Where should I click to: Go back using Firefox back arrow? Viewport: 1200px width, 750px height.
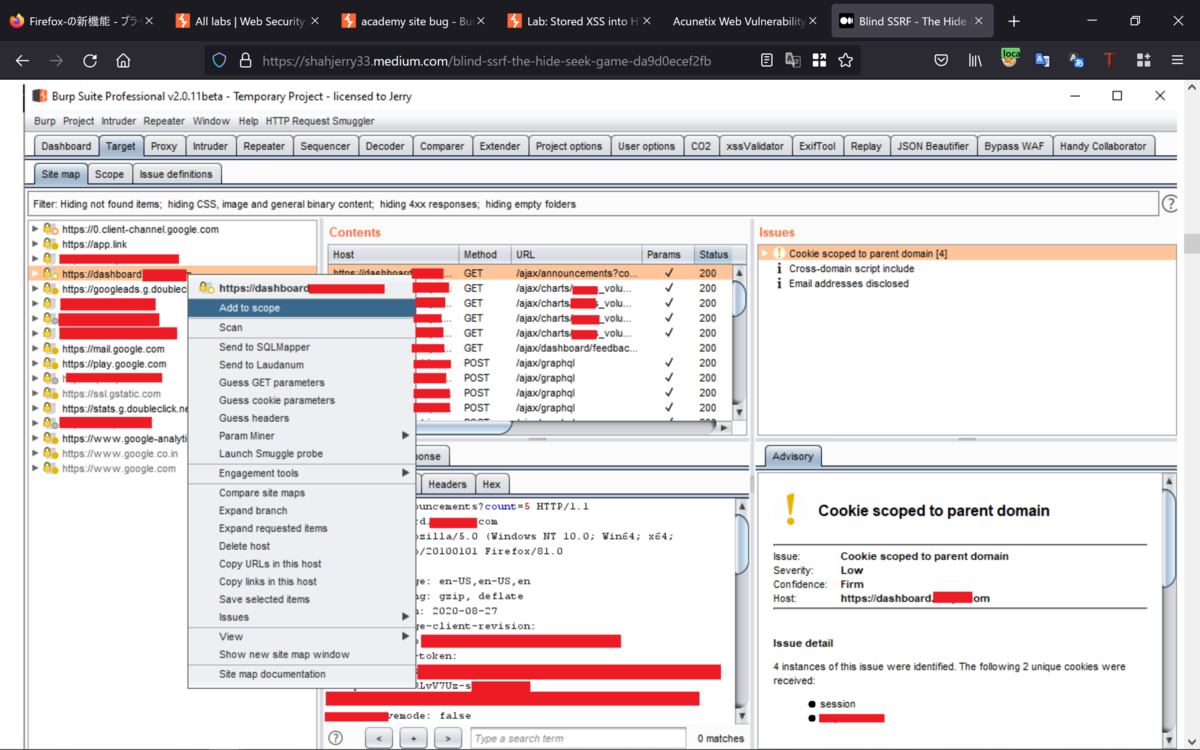23,61
